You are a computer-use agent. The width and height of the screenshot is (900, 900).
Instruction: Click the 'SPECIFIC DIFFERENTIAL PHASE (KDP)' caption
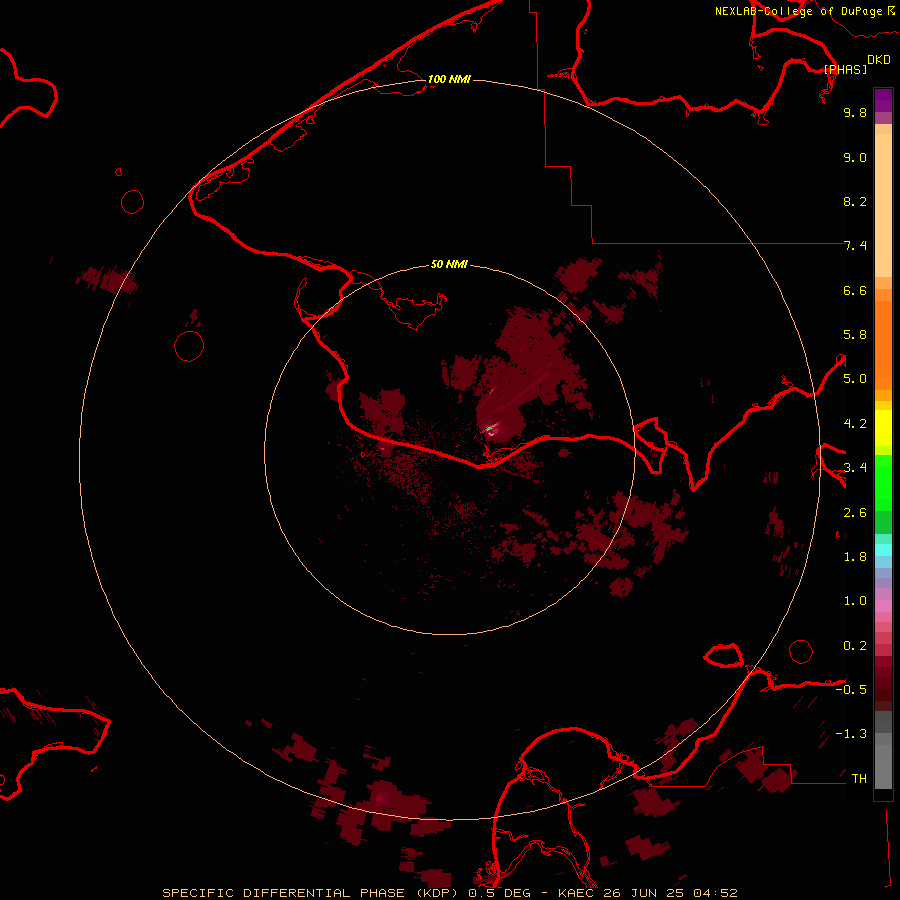[312, 893]
